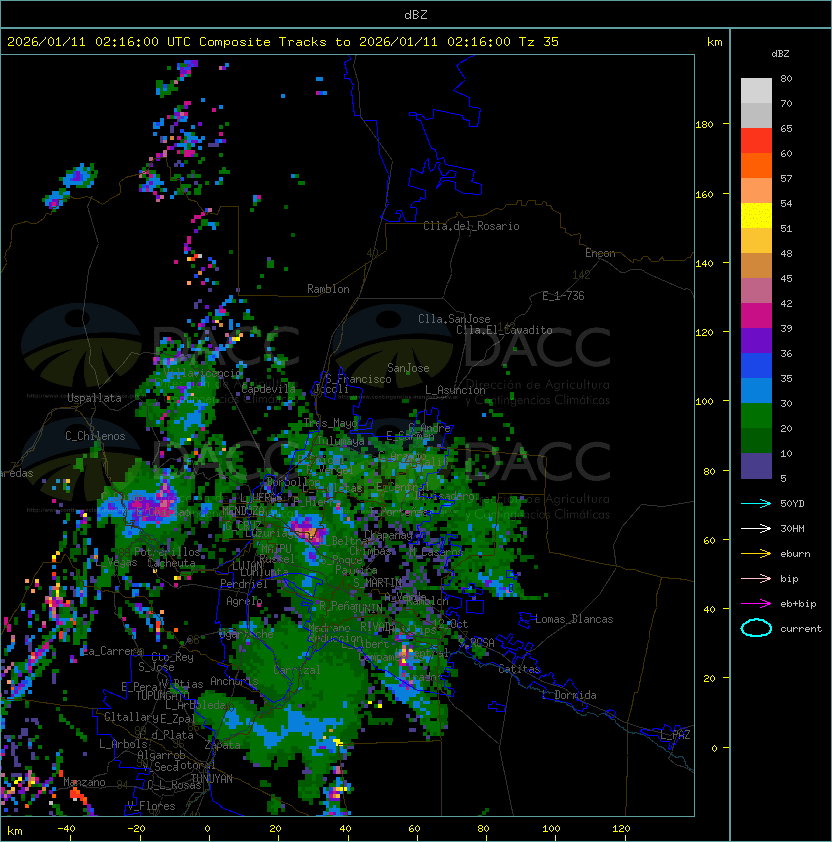Click the 'Tz 35' value in header
832x842 pixels.
coord(539,42)
